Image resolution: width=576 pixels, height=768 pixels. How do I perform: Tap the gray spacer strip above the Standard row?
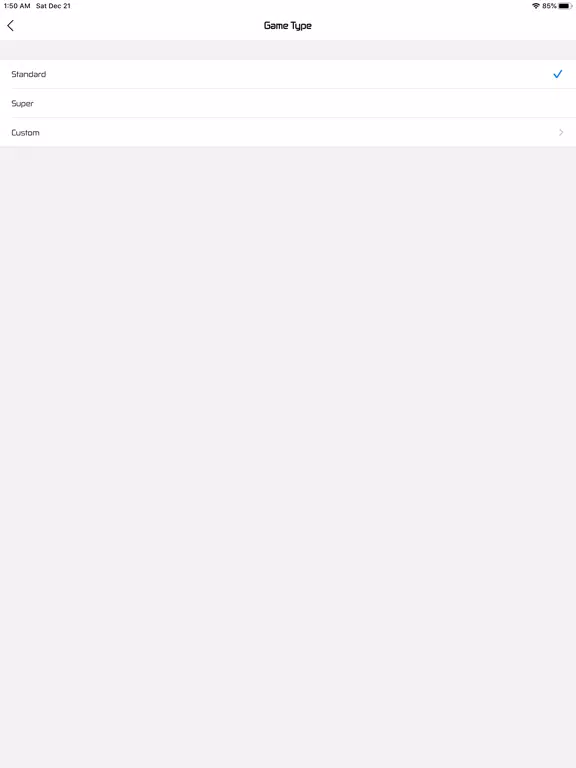tap(288, 50)
